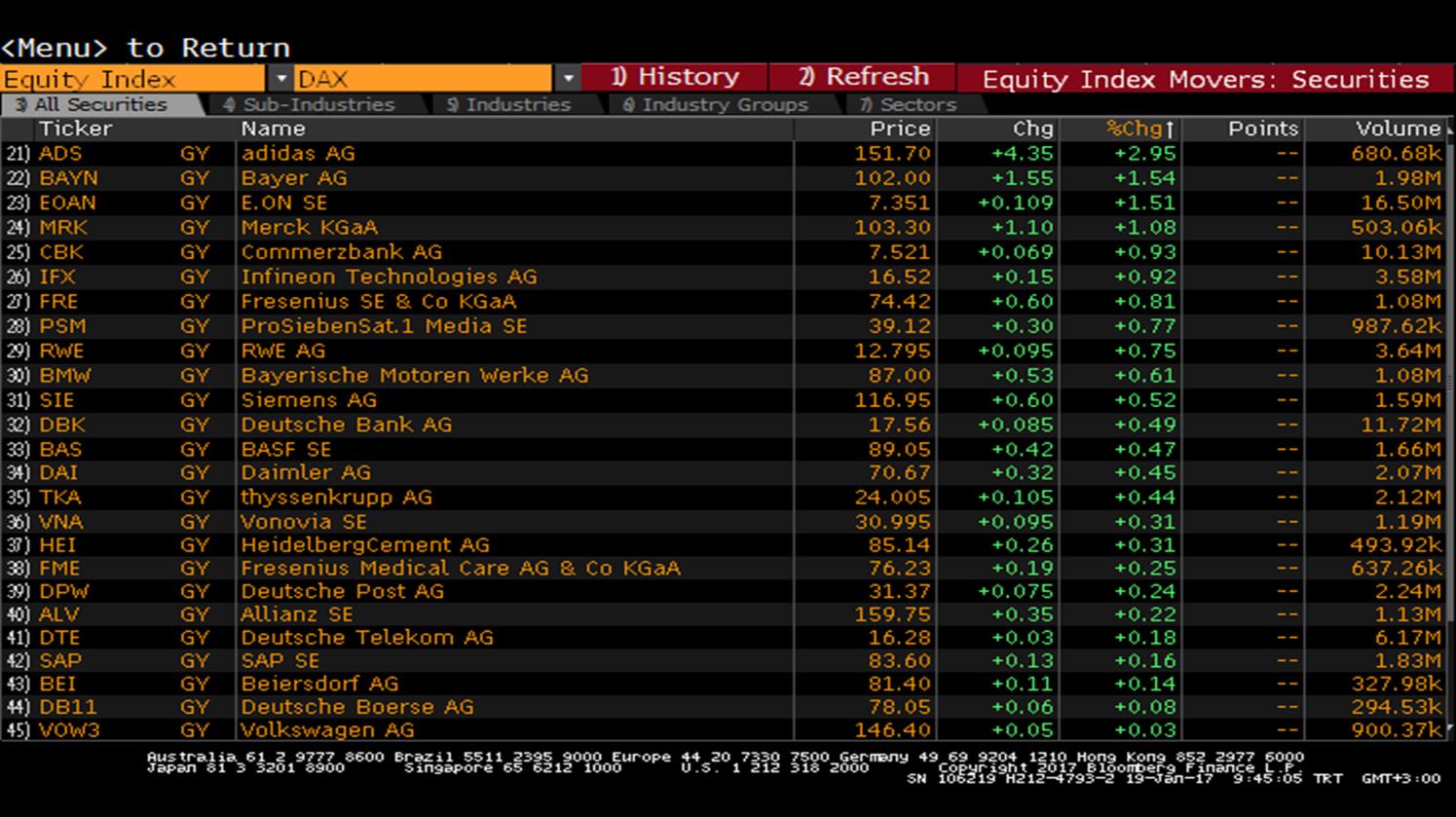Select BAS ticker
The image size is (1456, 817).
[x=60, y=449]
